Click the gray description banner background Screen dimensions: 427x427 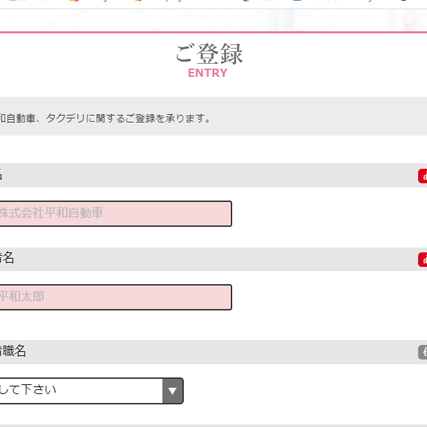click(x=213, y=116)
